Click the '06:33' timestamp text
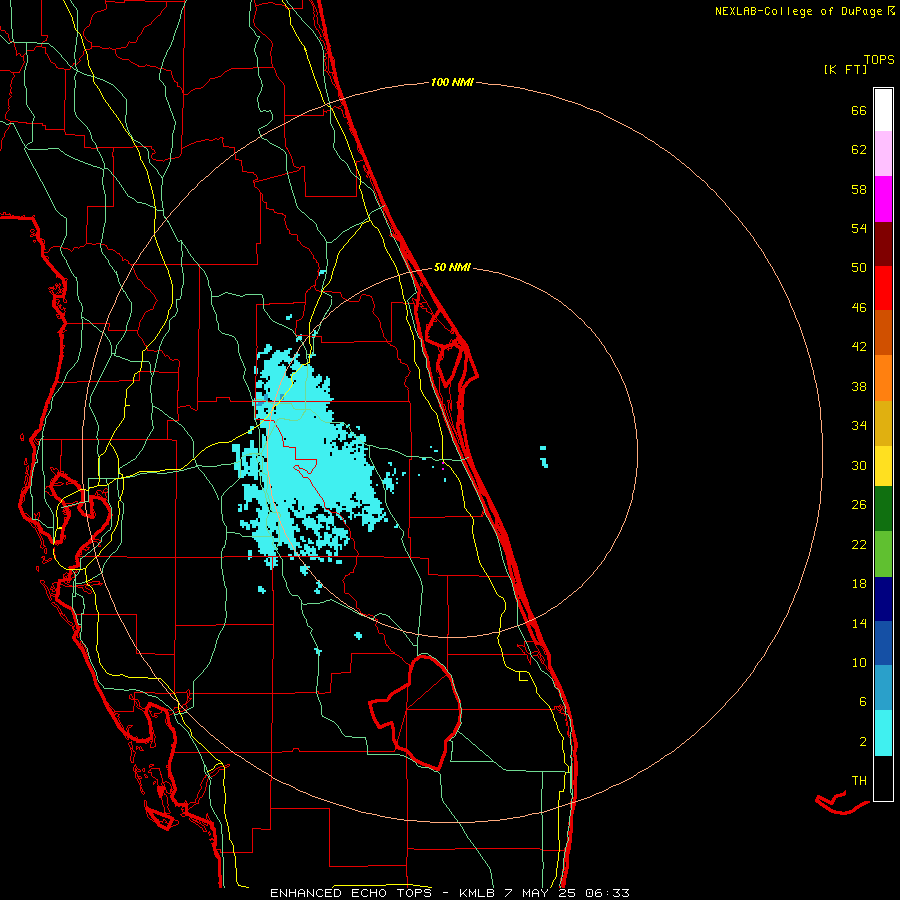 (607, 893)
